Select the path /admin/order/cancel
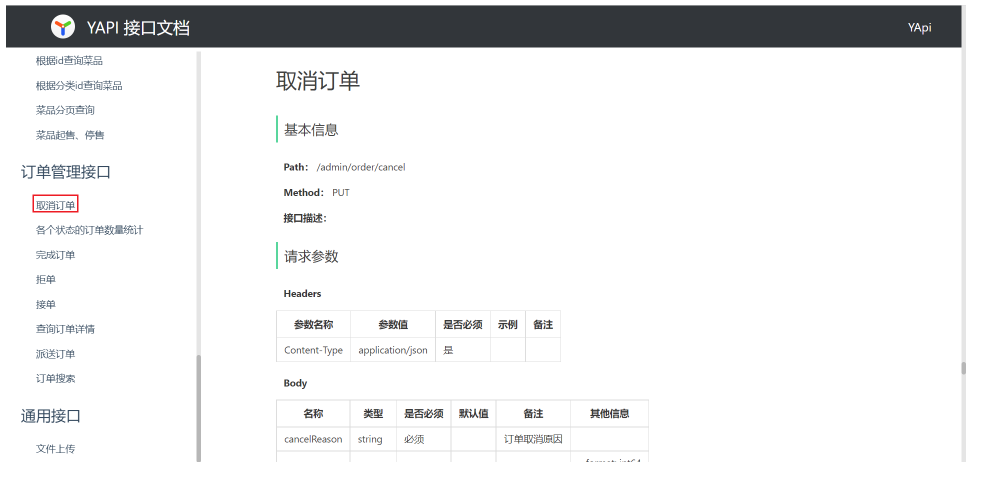The height and width of the screenshot is (477, 982). (x=361, y=167)
